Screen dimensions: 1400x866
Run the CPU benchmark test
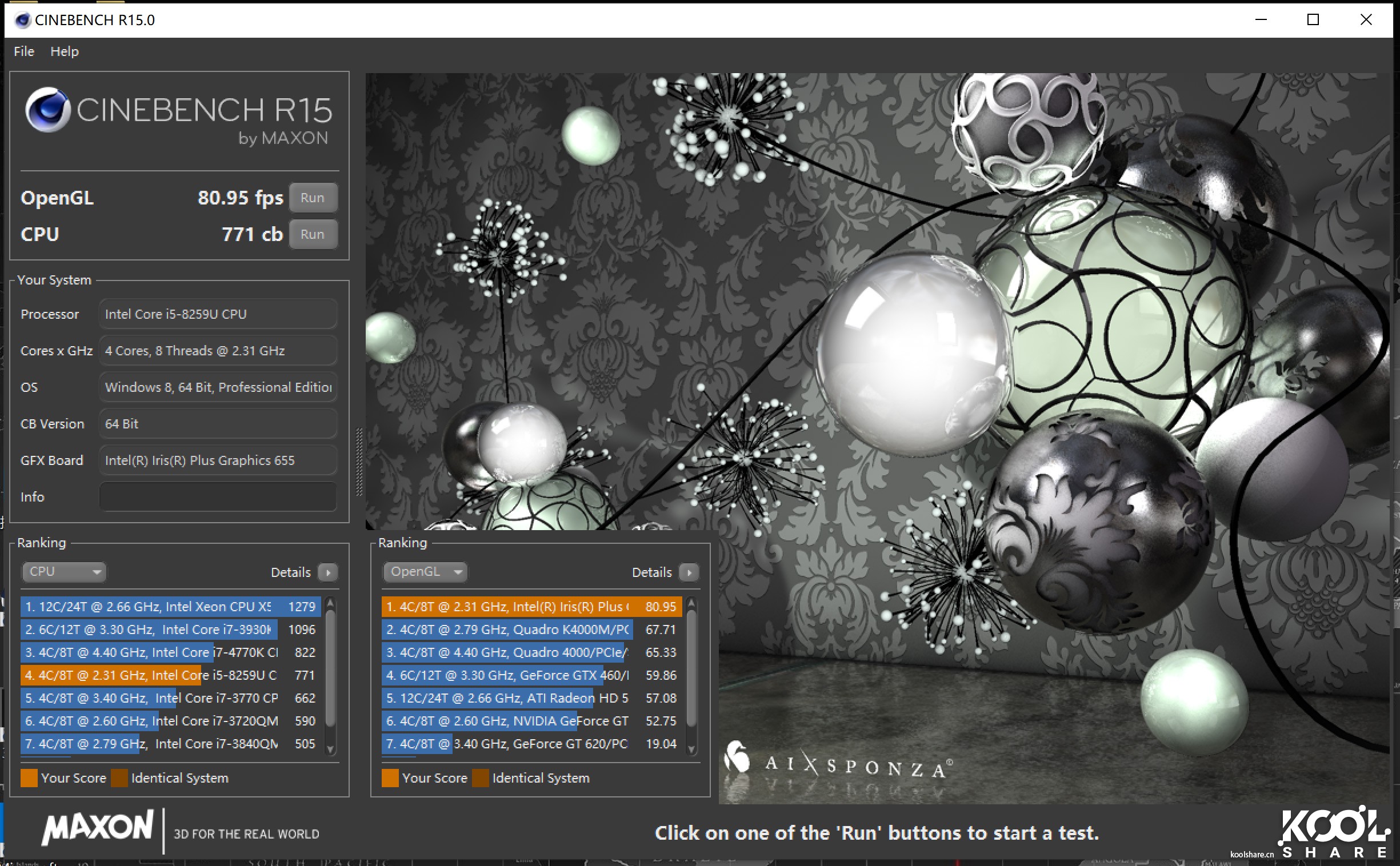click(312, 234)
